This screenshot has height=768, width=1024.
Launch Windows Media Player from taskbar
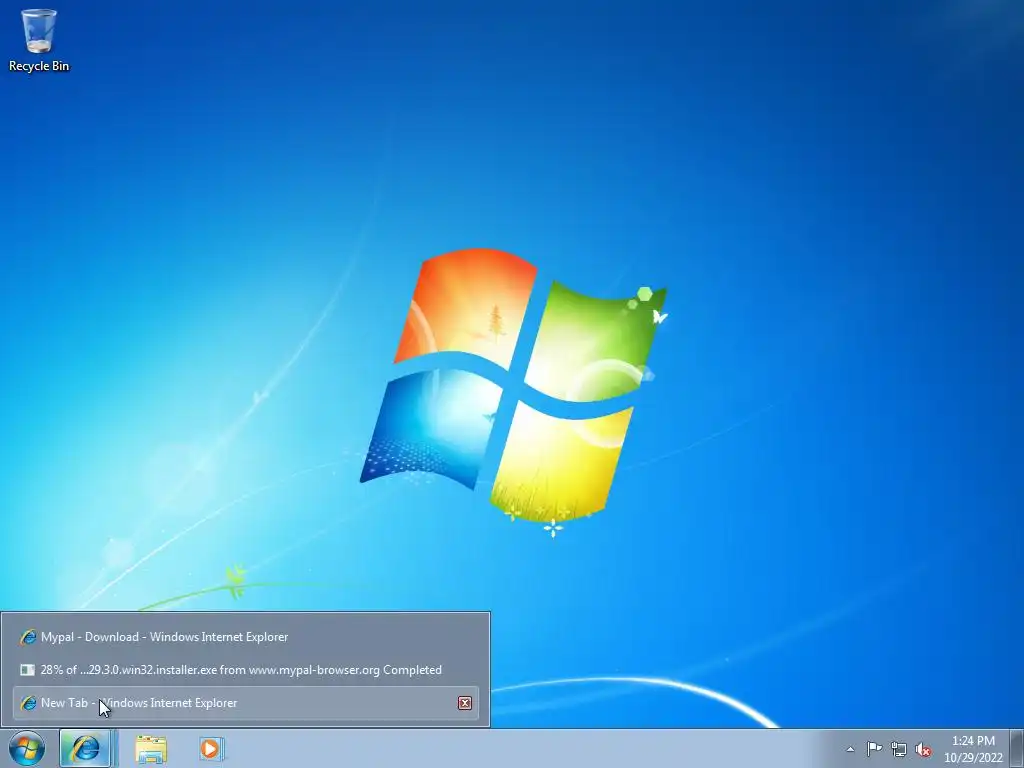212,748
